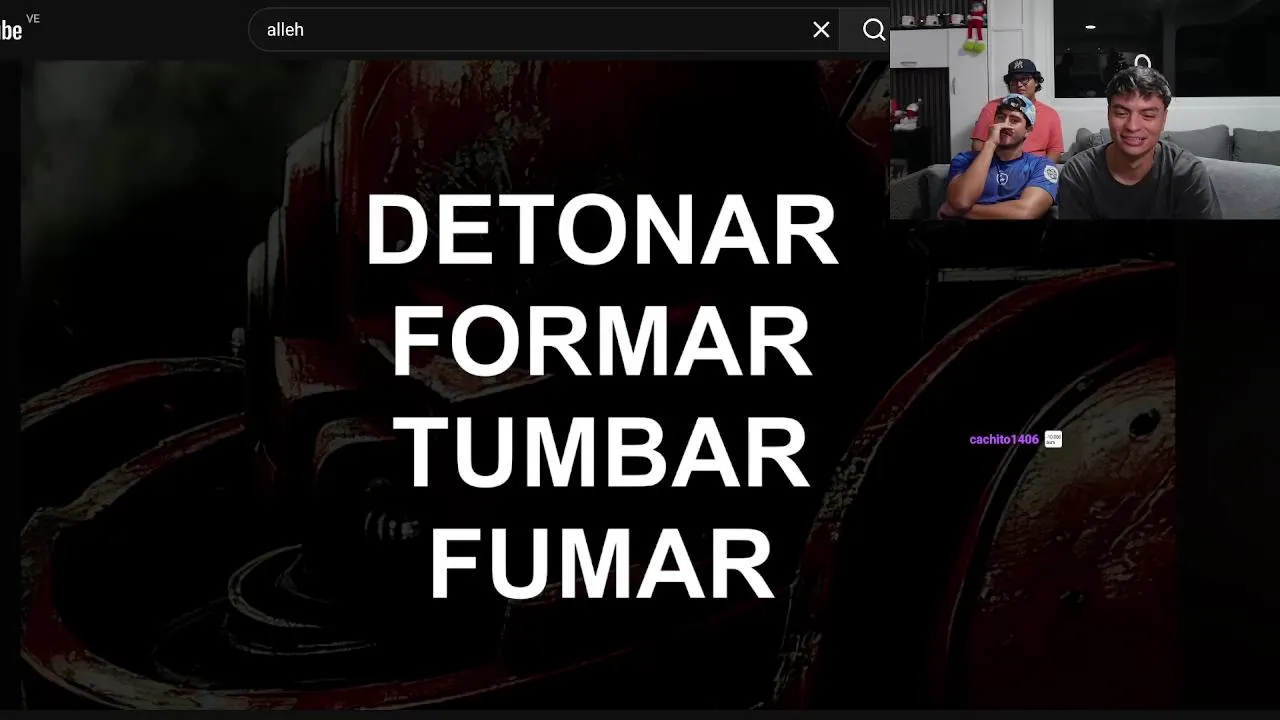Click the magnifier search button

(874, 30)
